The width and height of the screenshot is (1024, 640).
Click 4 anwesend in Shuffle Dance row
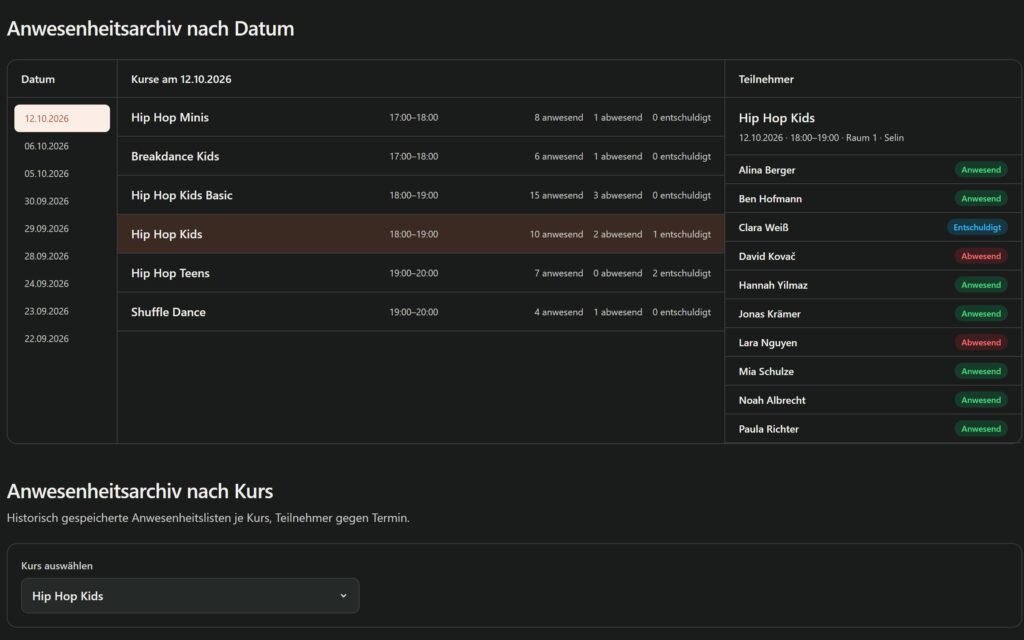click(558, 312)
